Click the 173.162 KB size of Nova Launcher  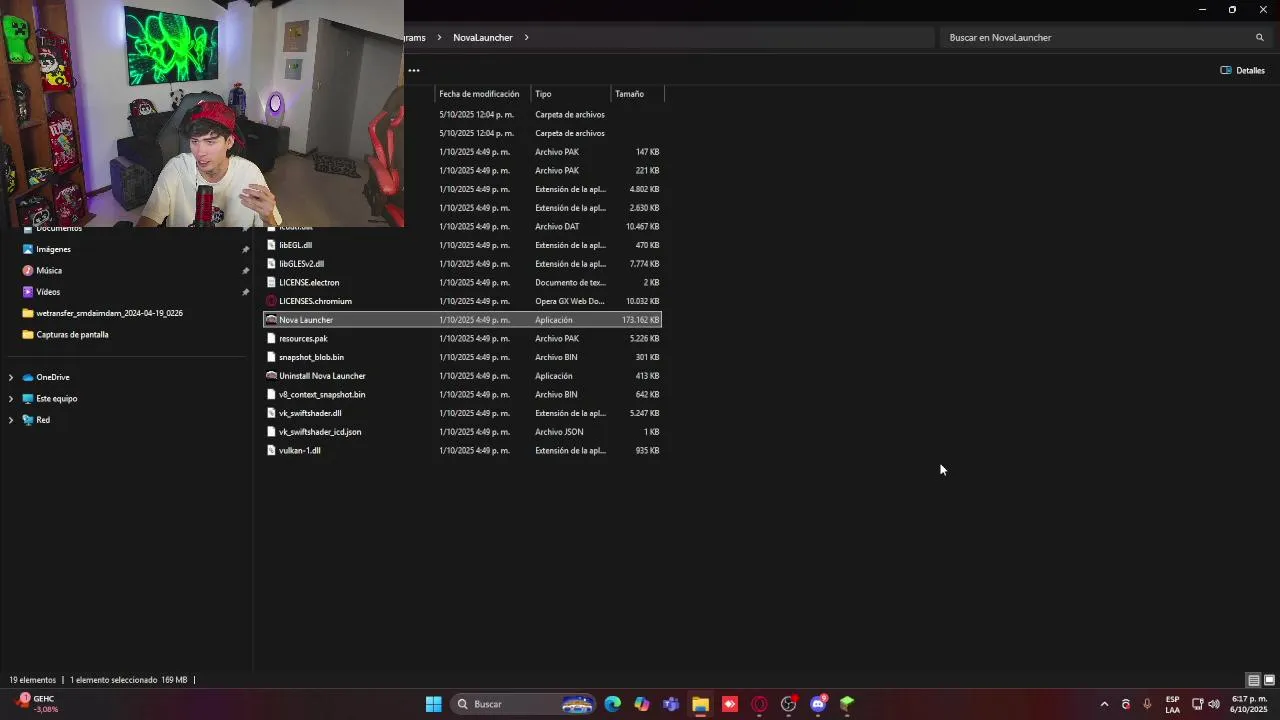(x=640, y=320)
